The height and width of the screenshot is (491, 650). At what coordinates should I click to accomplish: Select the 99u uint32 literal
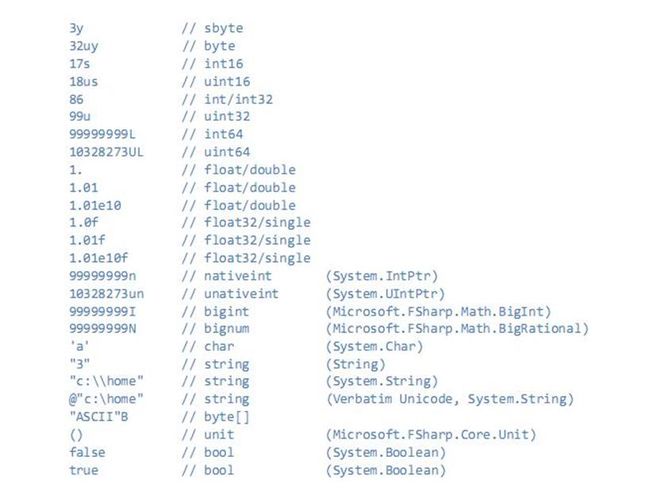pyautogui.click(x=80, y=117)
